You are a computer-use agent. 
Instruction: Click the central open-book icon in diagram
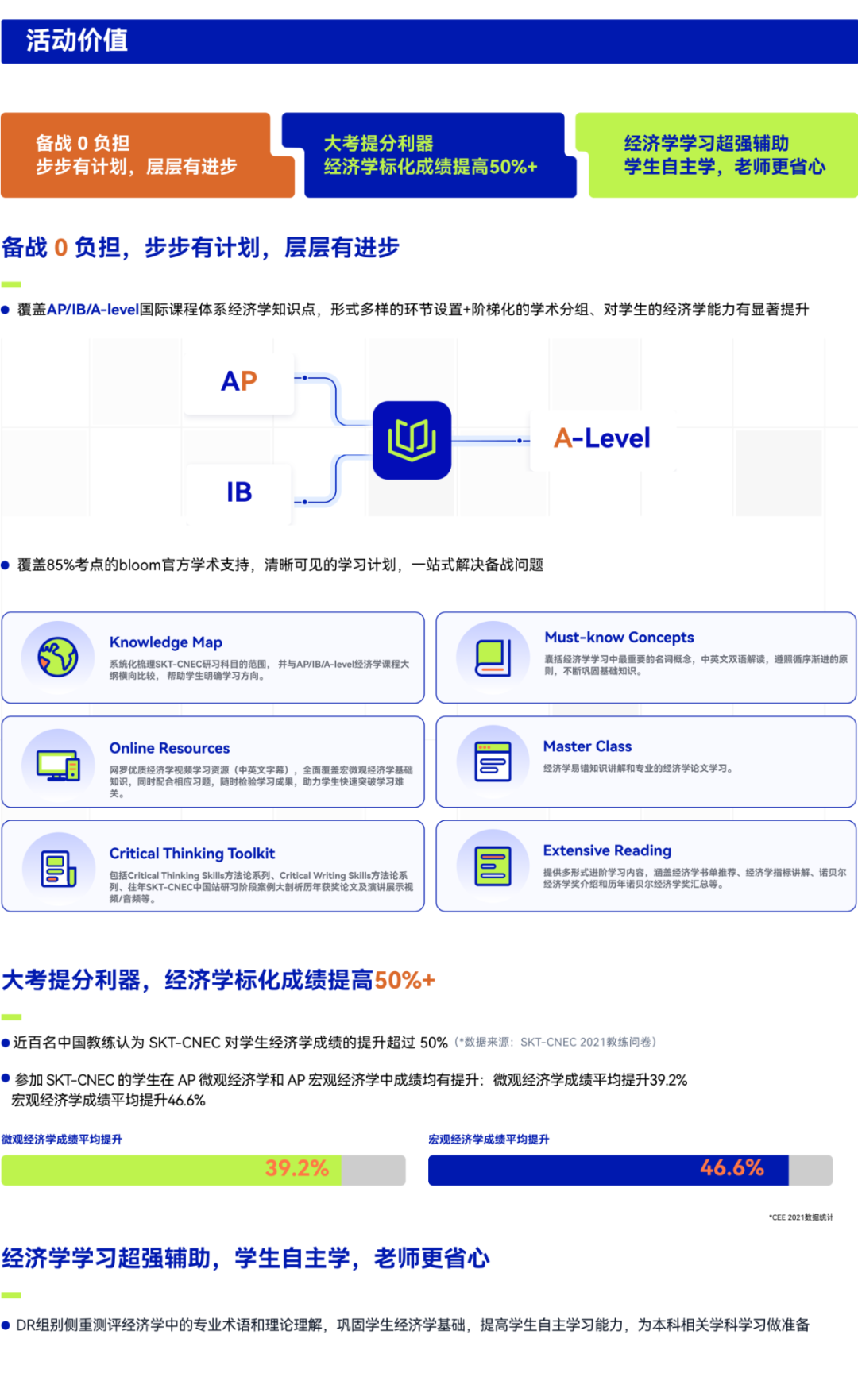tap(412, 440)
